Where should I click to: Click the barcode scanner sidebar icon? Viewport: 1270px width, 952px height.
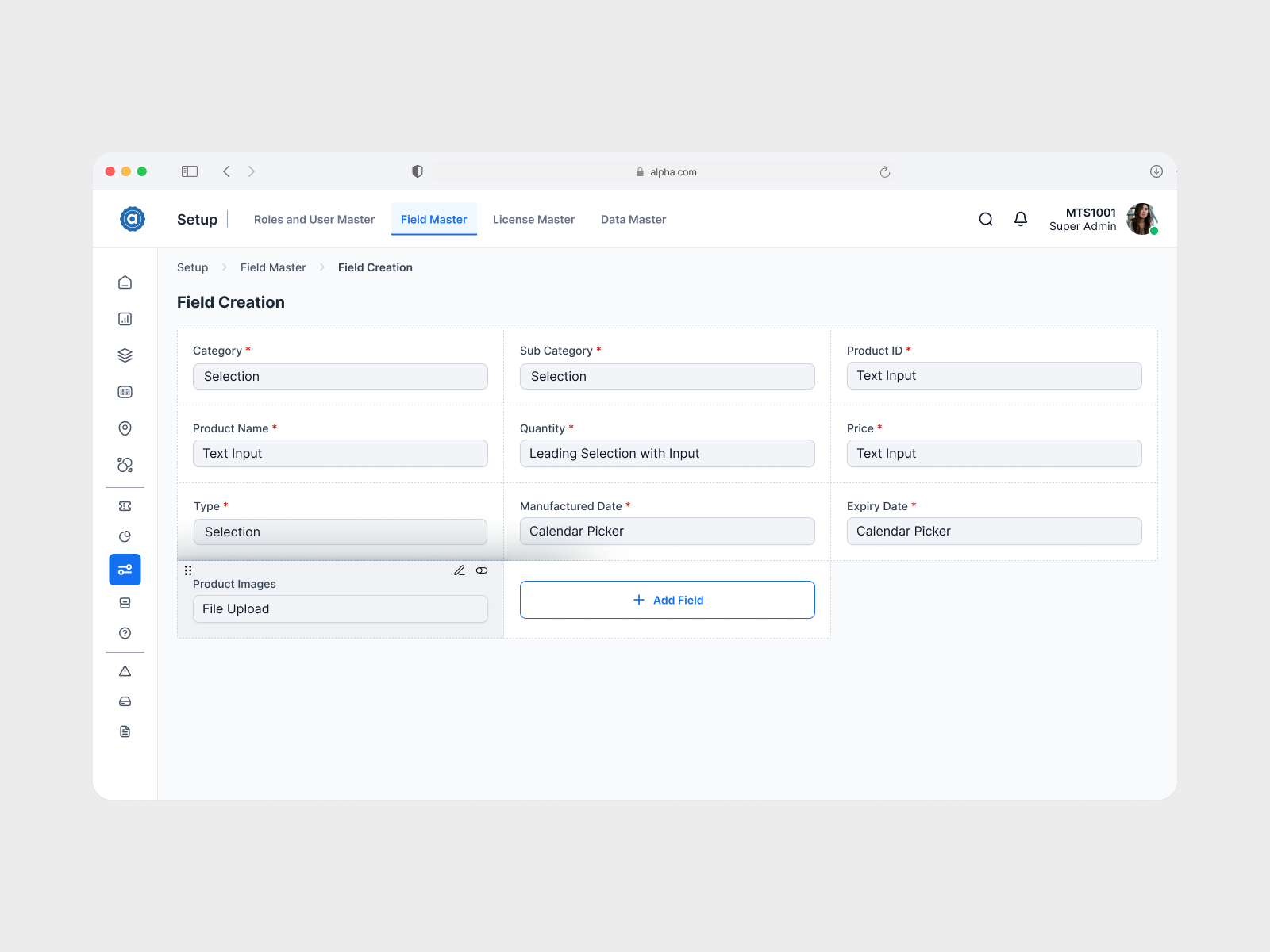pos(125,391)
